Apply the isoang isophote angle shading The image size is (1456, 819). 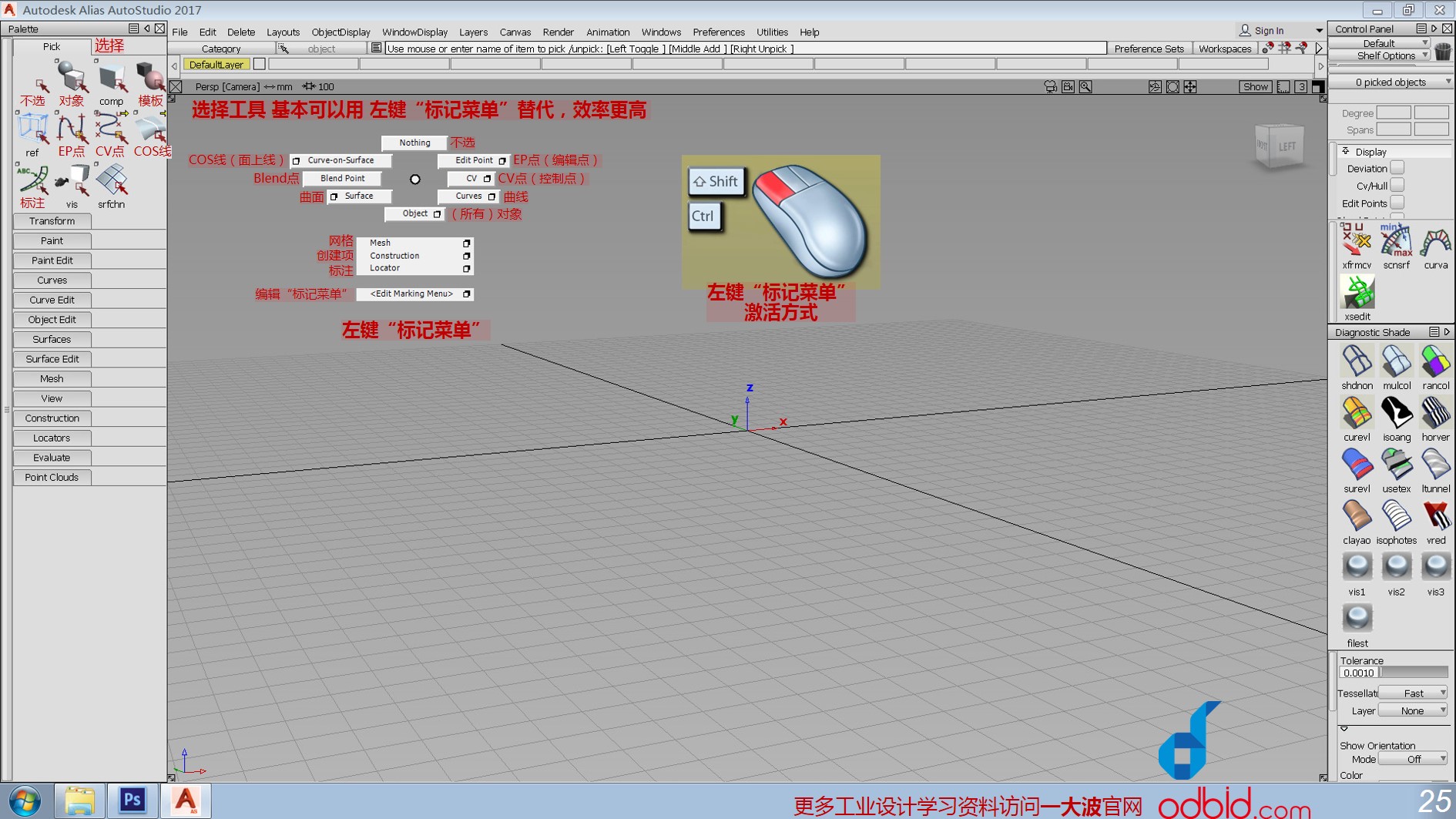click(x=1396, y=413)
